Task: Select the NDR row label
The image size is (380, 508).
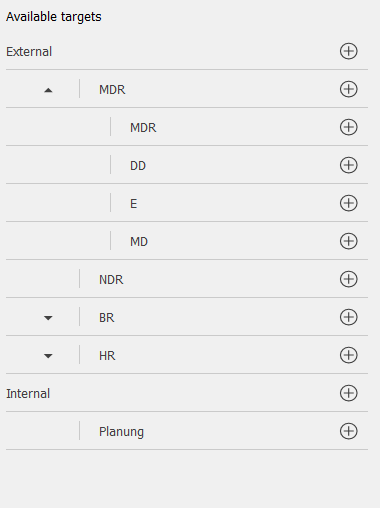Action: coord(111,280)
